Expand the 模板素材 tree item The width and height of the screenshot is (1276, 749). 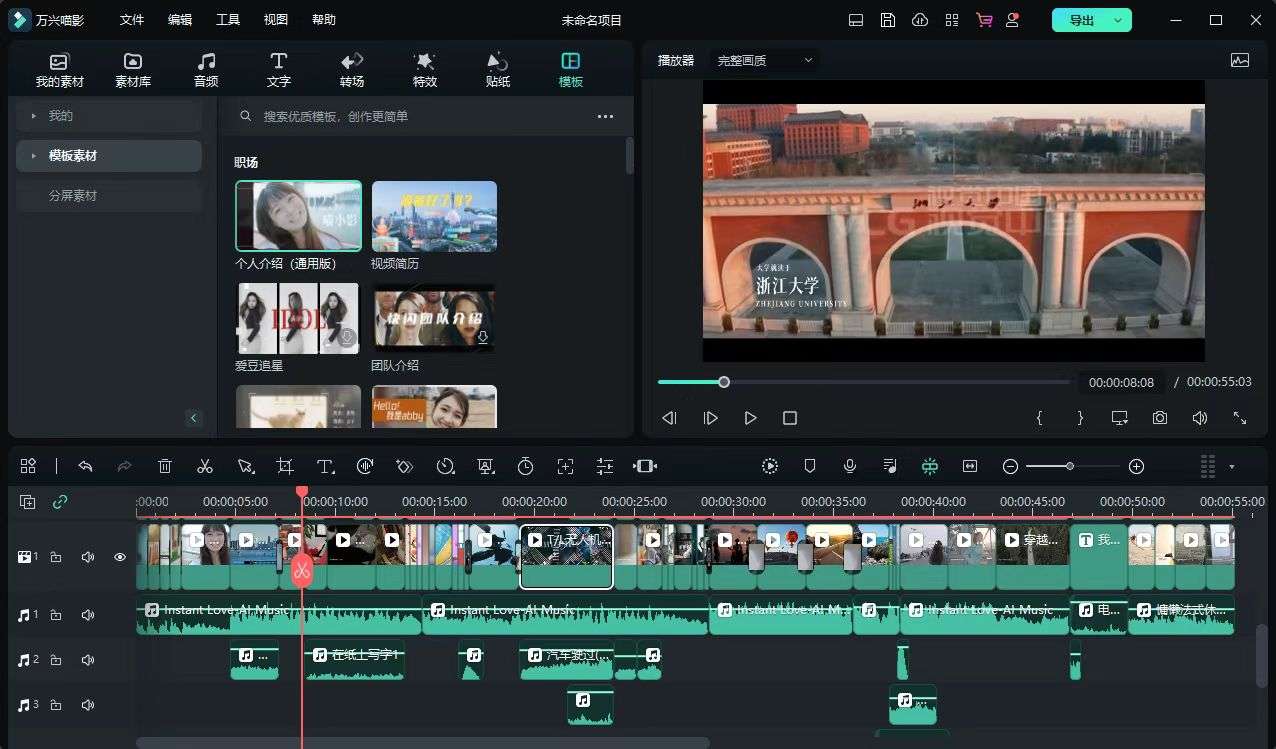pyautogui.click(x=33, y=156)
